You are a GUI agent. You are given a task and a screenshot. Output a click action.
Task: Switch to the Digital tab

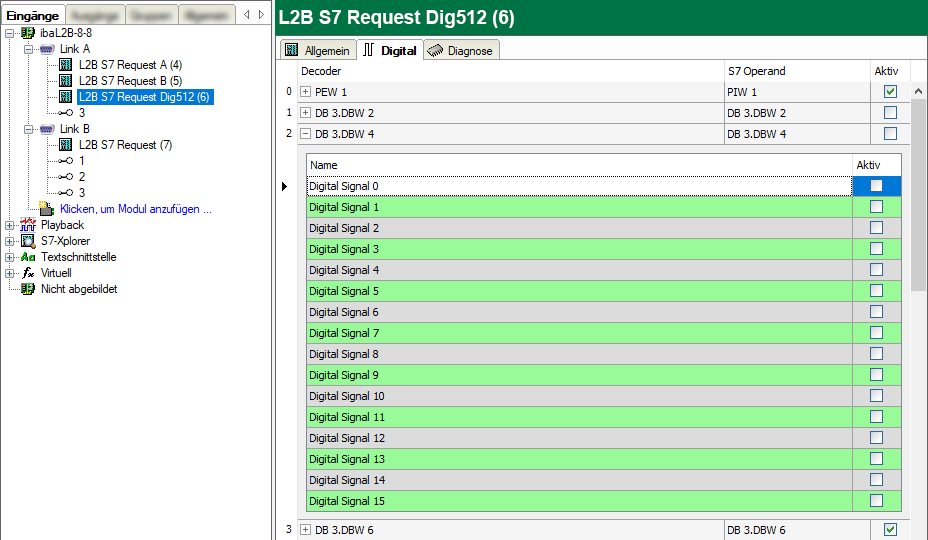pyautogui.click(x=390, y=50)
